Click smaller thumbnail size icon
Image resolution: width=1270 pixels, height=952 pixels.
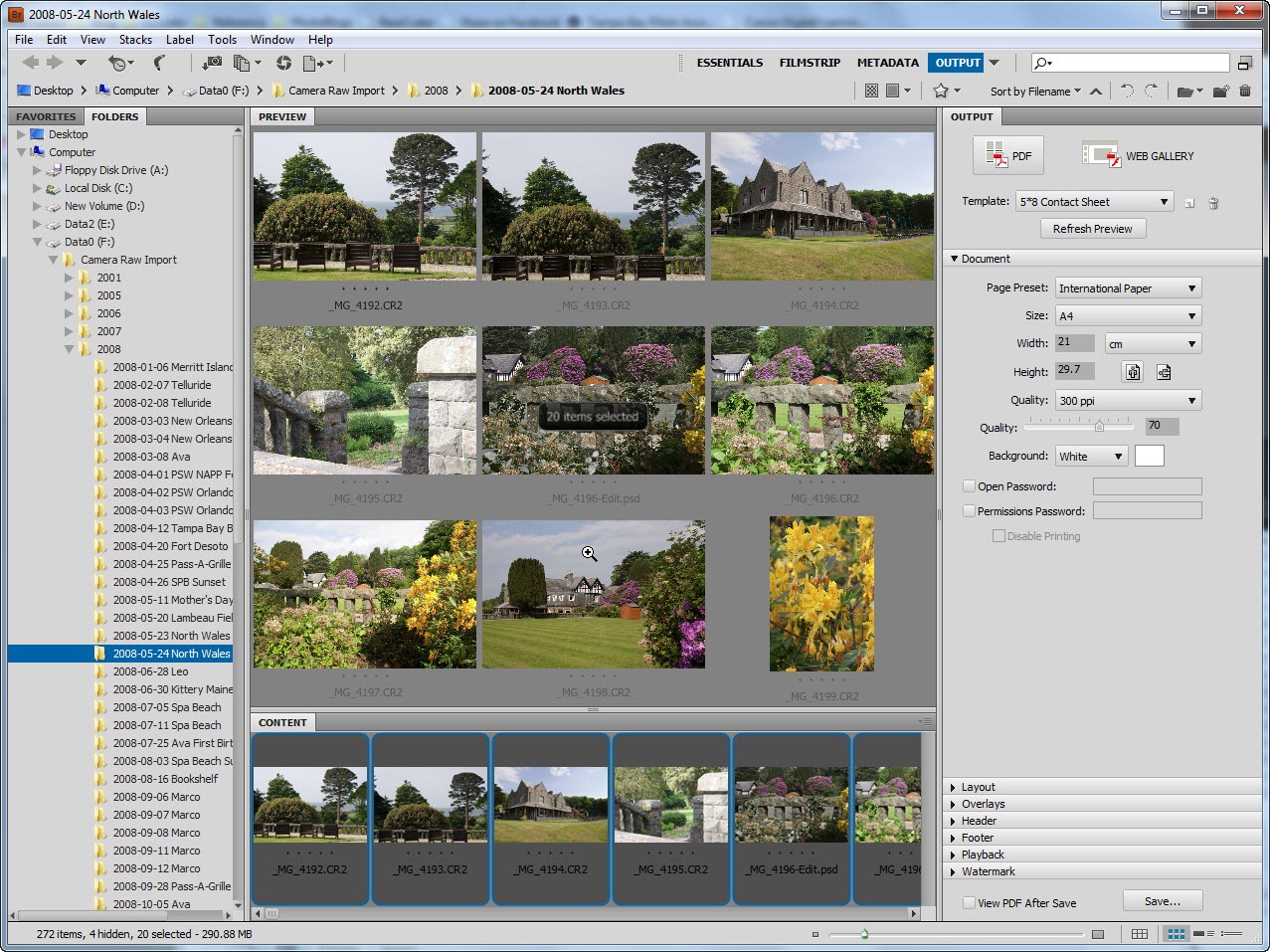coord(816,934)
